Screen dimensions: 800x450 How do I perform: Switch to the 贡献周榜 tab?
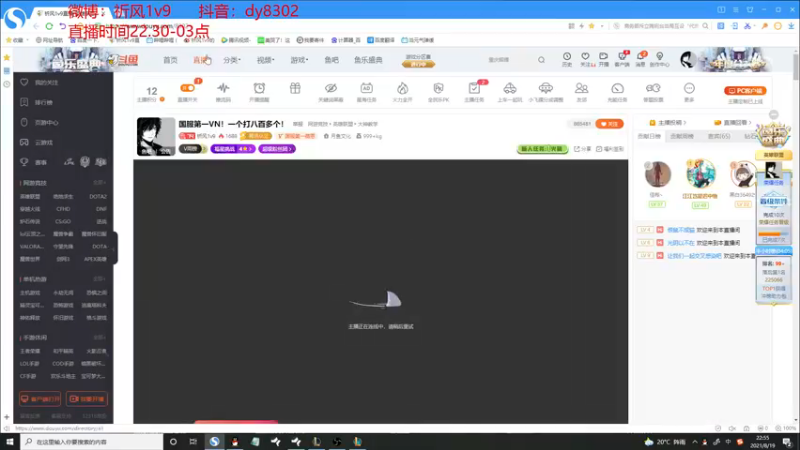click(682, 136)
